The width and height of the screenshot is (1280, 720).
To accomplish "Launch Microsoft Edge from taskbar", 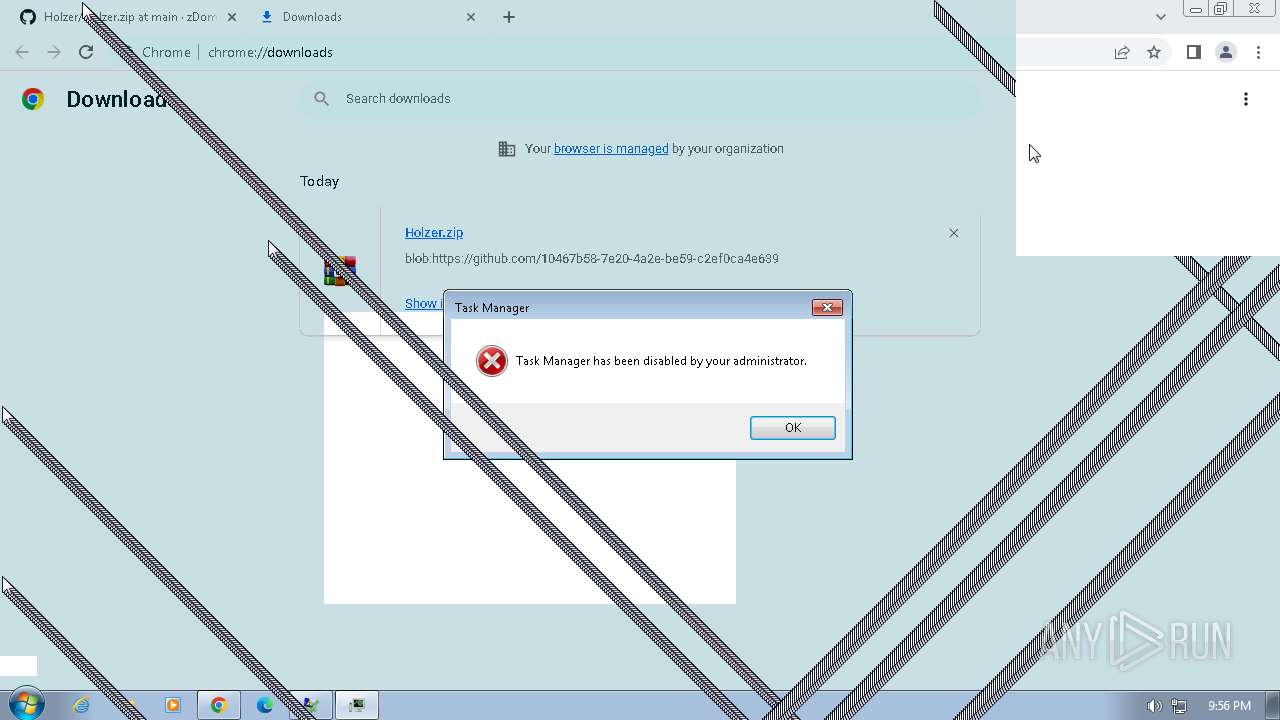I will click(x=265, y=705).
